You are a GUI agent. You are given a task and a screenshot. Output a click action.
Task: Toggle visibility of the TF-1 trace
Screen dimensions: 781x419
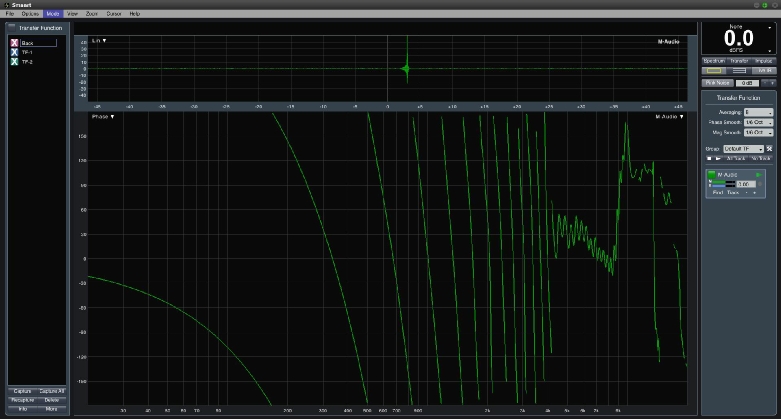[x=14, y=53]
